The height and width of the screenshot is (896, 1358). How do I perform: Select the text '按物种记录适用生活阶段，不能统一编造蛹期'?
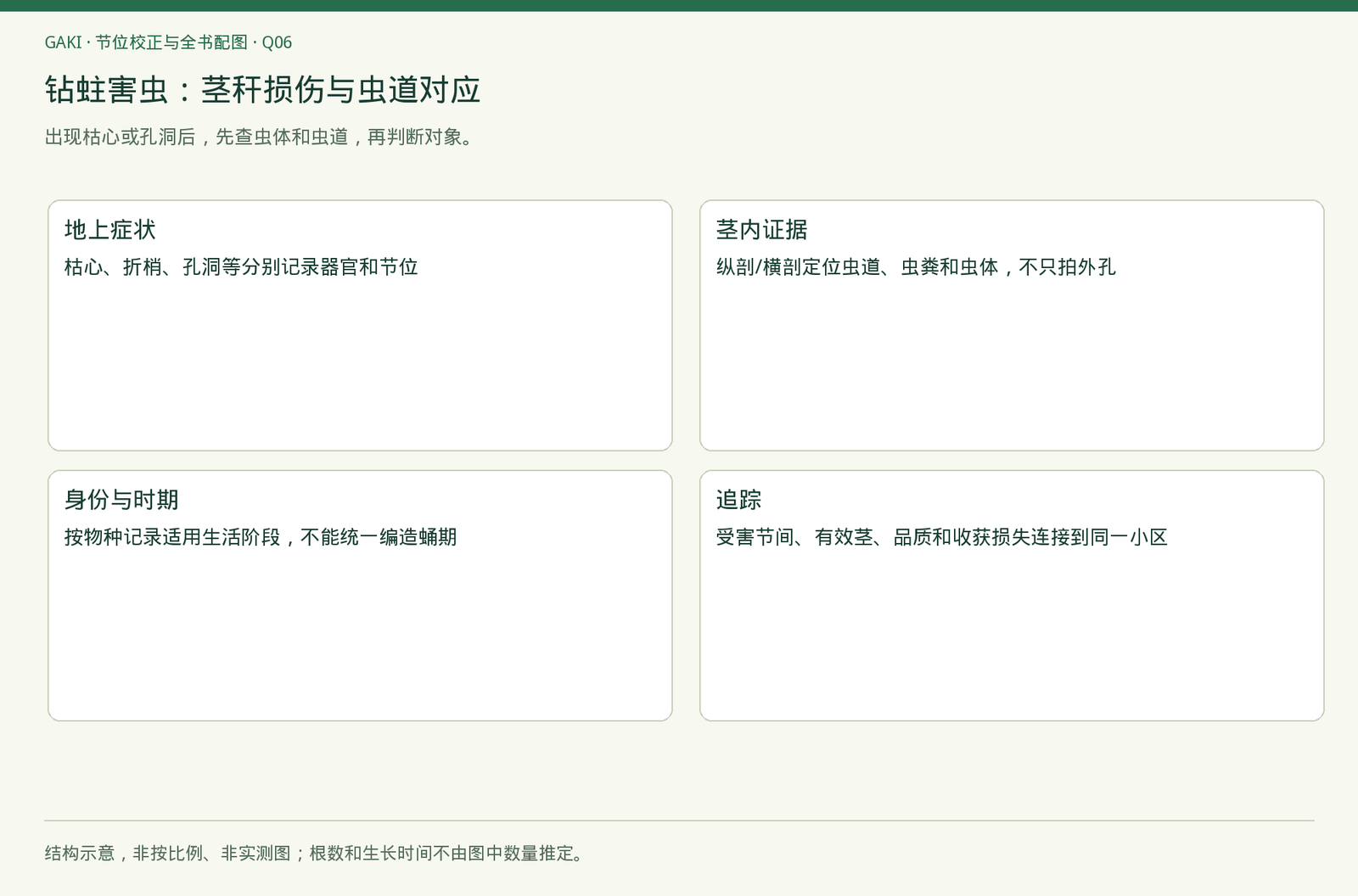(261, 537)
